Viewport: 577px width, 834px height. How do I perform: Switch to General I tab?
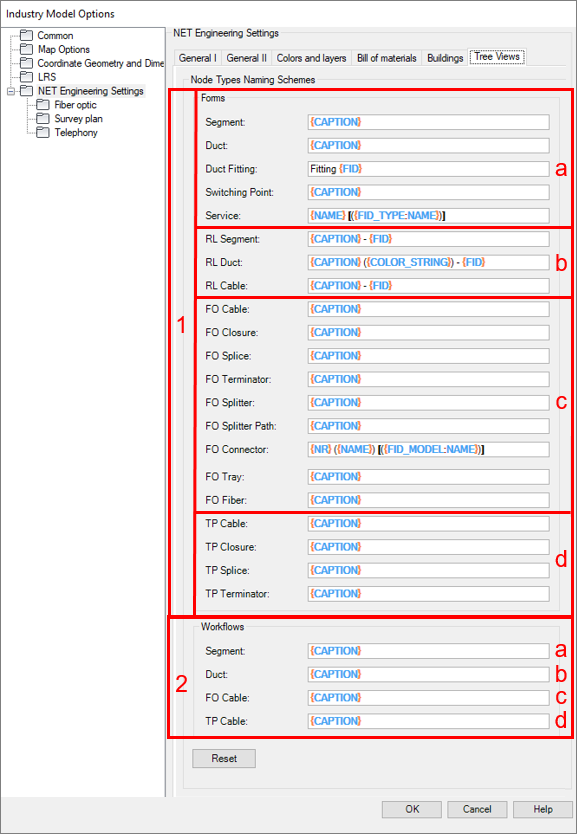coord(197,58)
